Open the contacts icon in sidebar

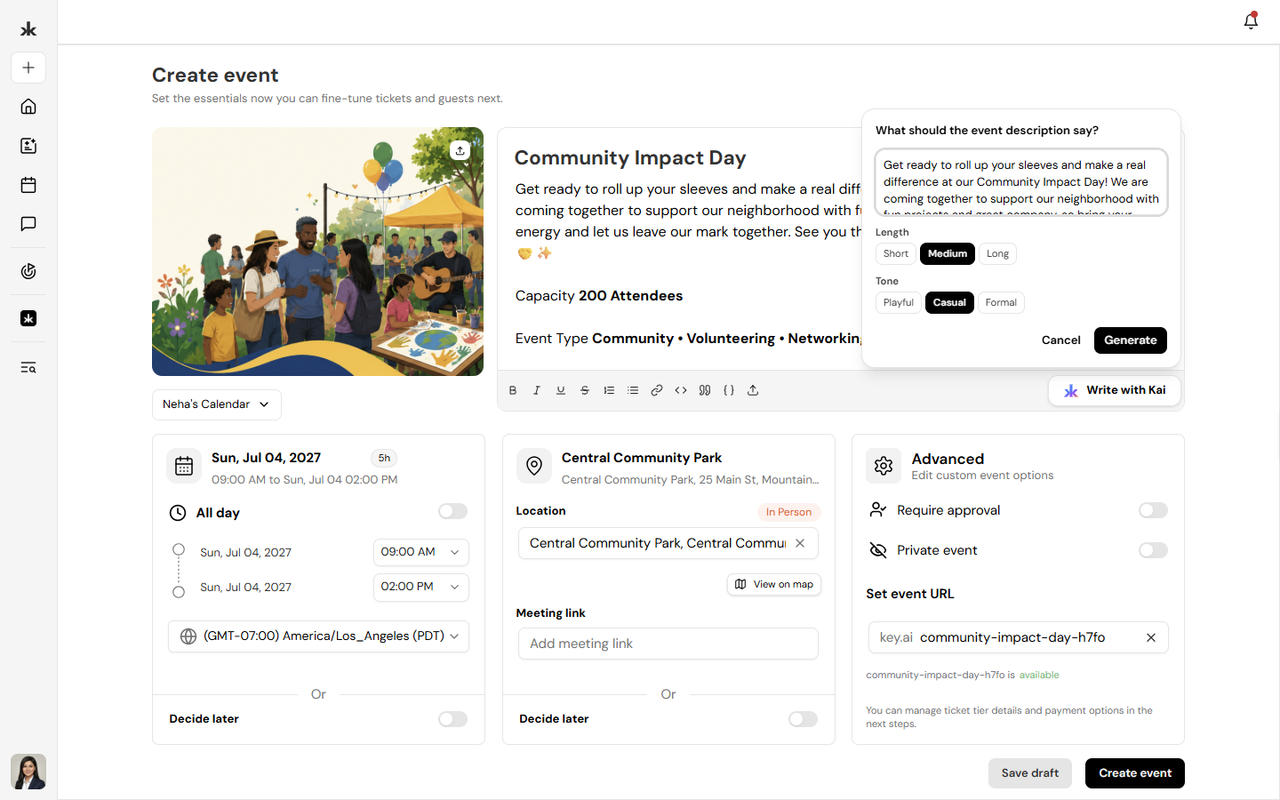tap(28, 146)
